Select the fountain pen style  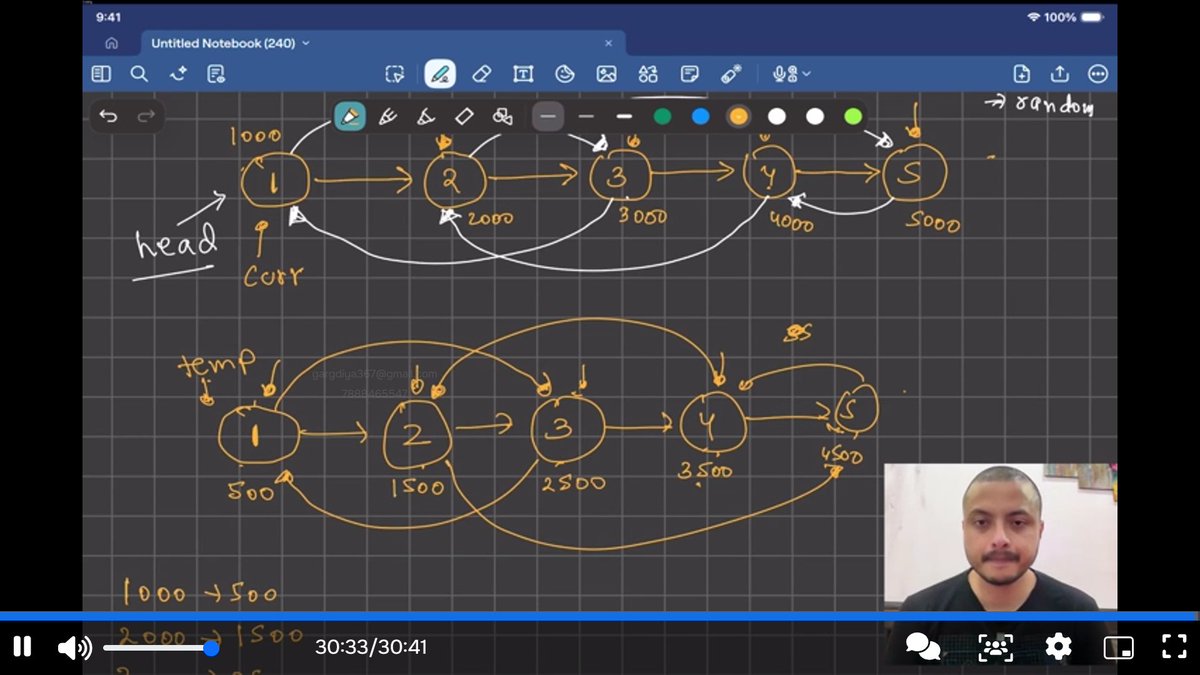[x=350, y=117]
